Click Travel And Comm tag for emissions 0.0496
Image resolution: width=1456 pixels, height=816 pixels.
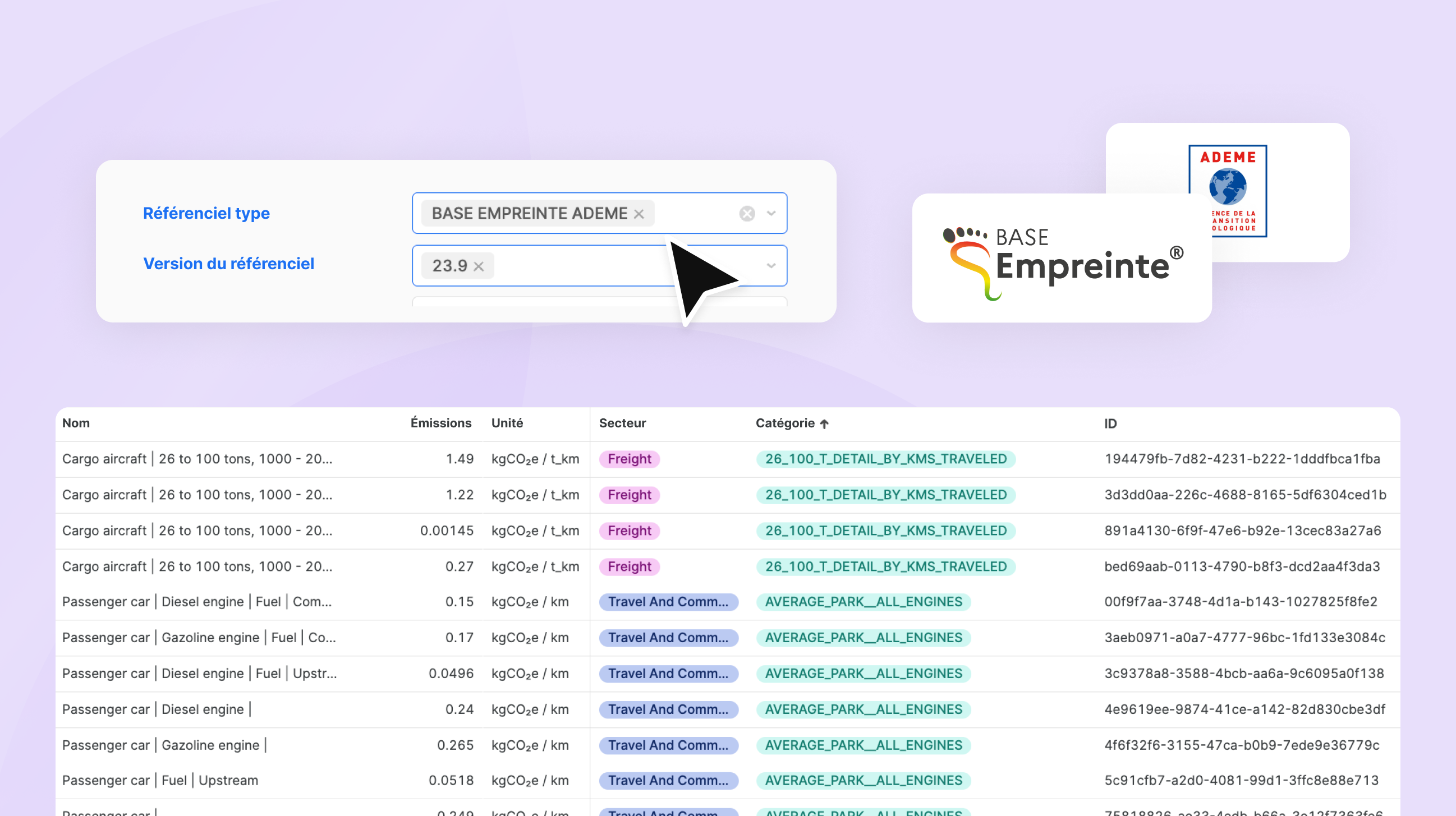coord(669,674)
